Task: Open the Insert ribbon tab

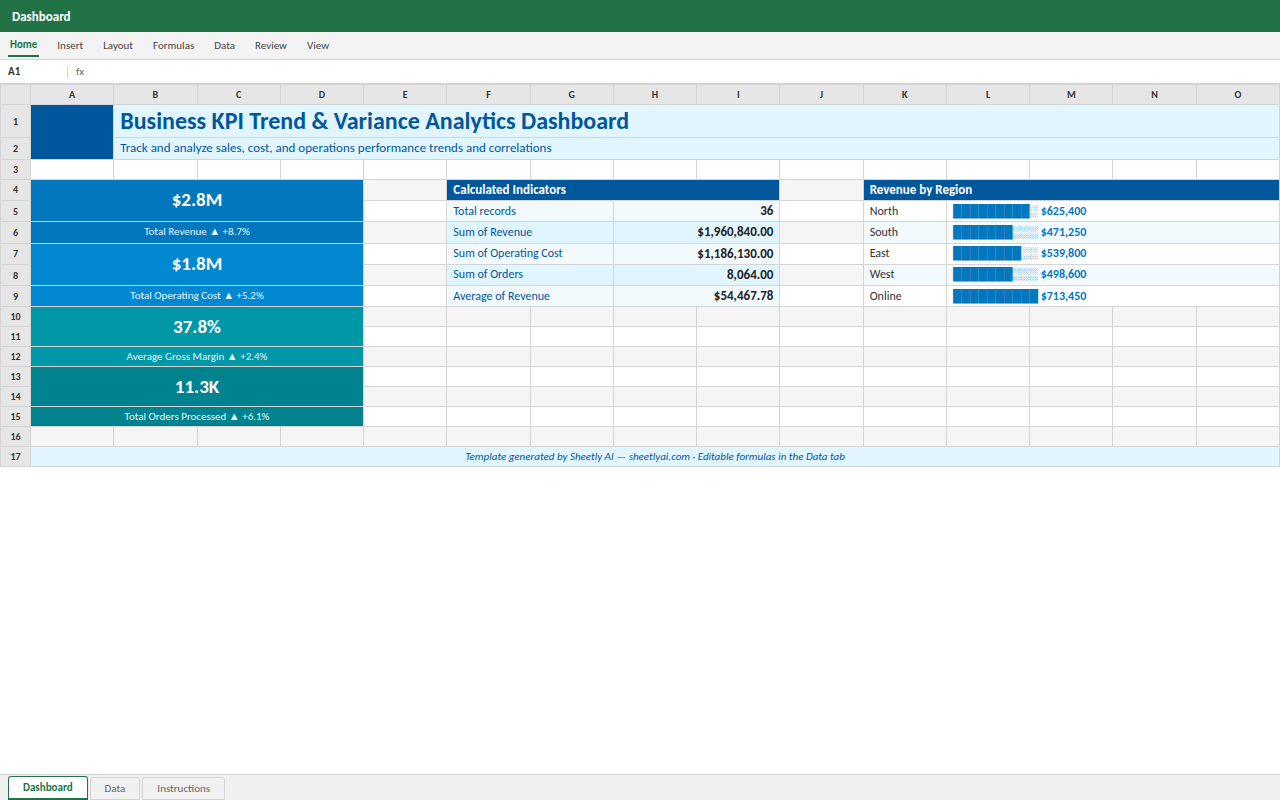Action: [70, 46]
